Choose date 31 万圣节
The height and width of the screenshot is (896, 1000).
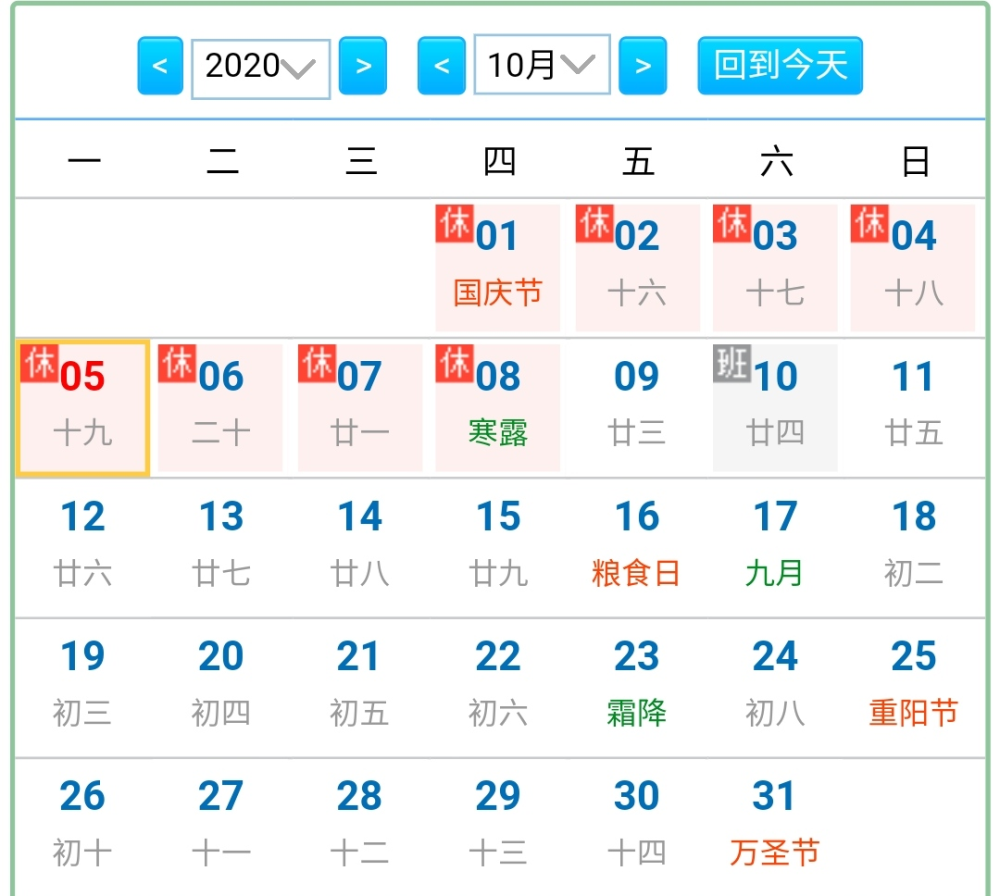click(x=775, y=826)
